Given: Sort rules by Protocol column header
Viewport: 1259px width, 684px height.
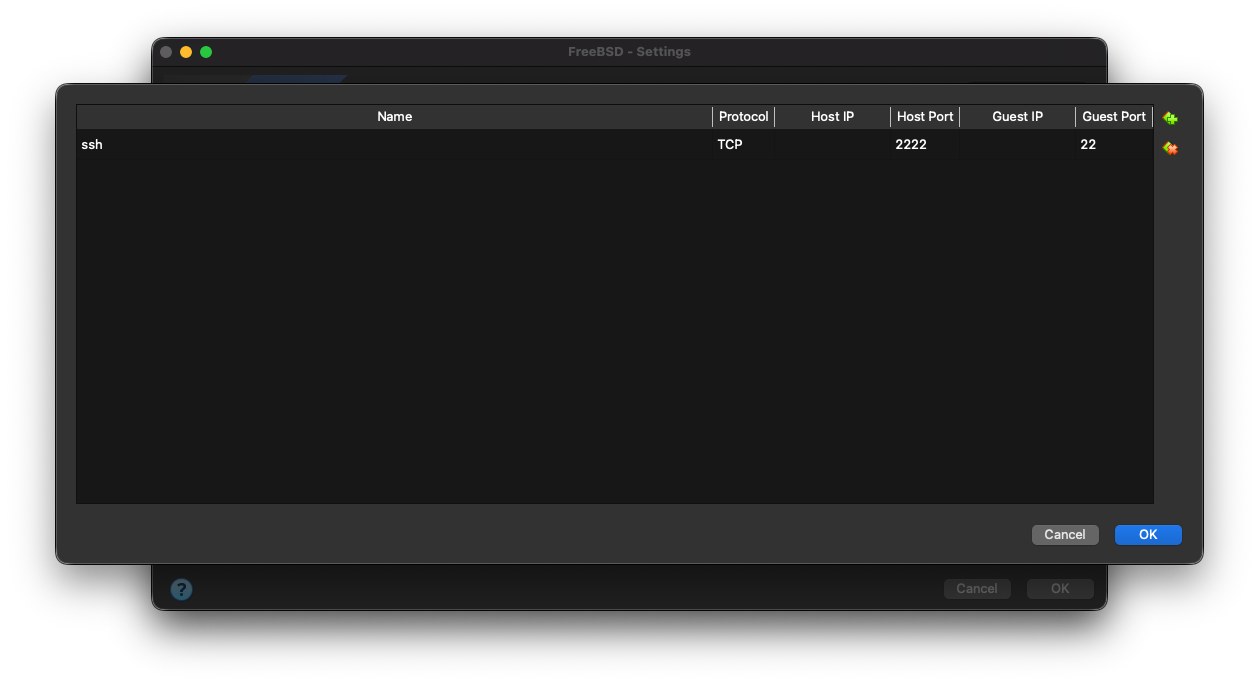Looking at the screenshot, I should click(744, 117).
